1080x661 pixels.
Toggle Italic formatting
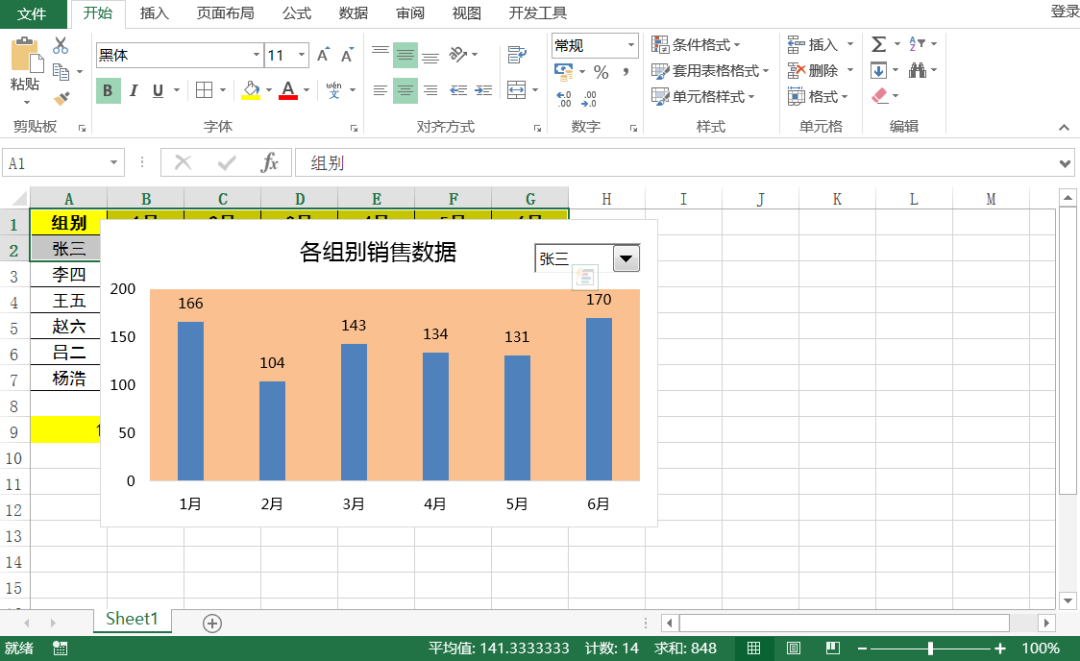click(134, 91)
